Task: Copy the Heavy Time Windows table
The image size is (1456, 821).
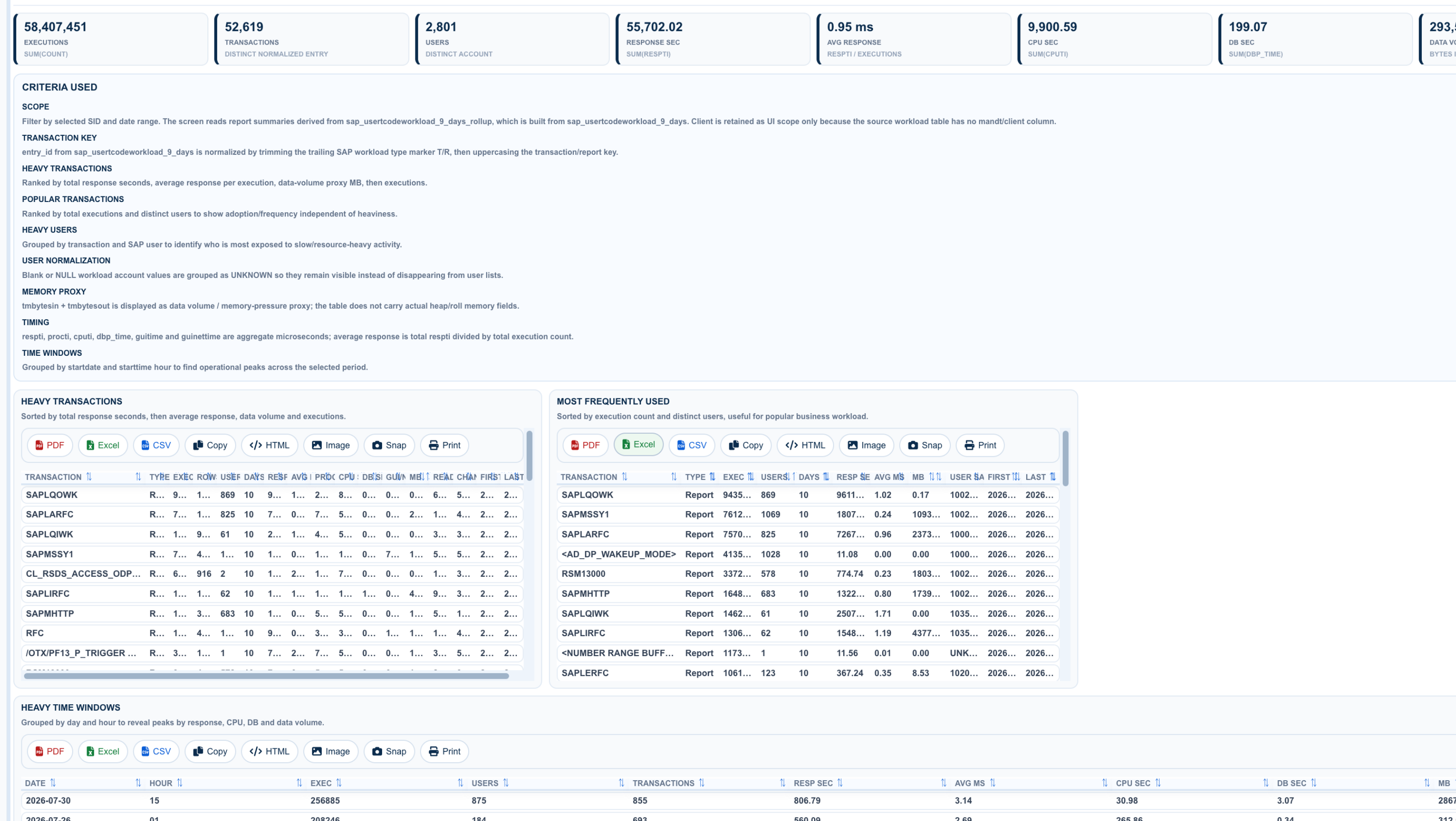Action: click(x=210, y=751)
